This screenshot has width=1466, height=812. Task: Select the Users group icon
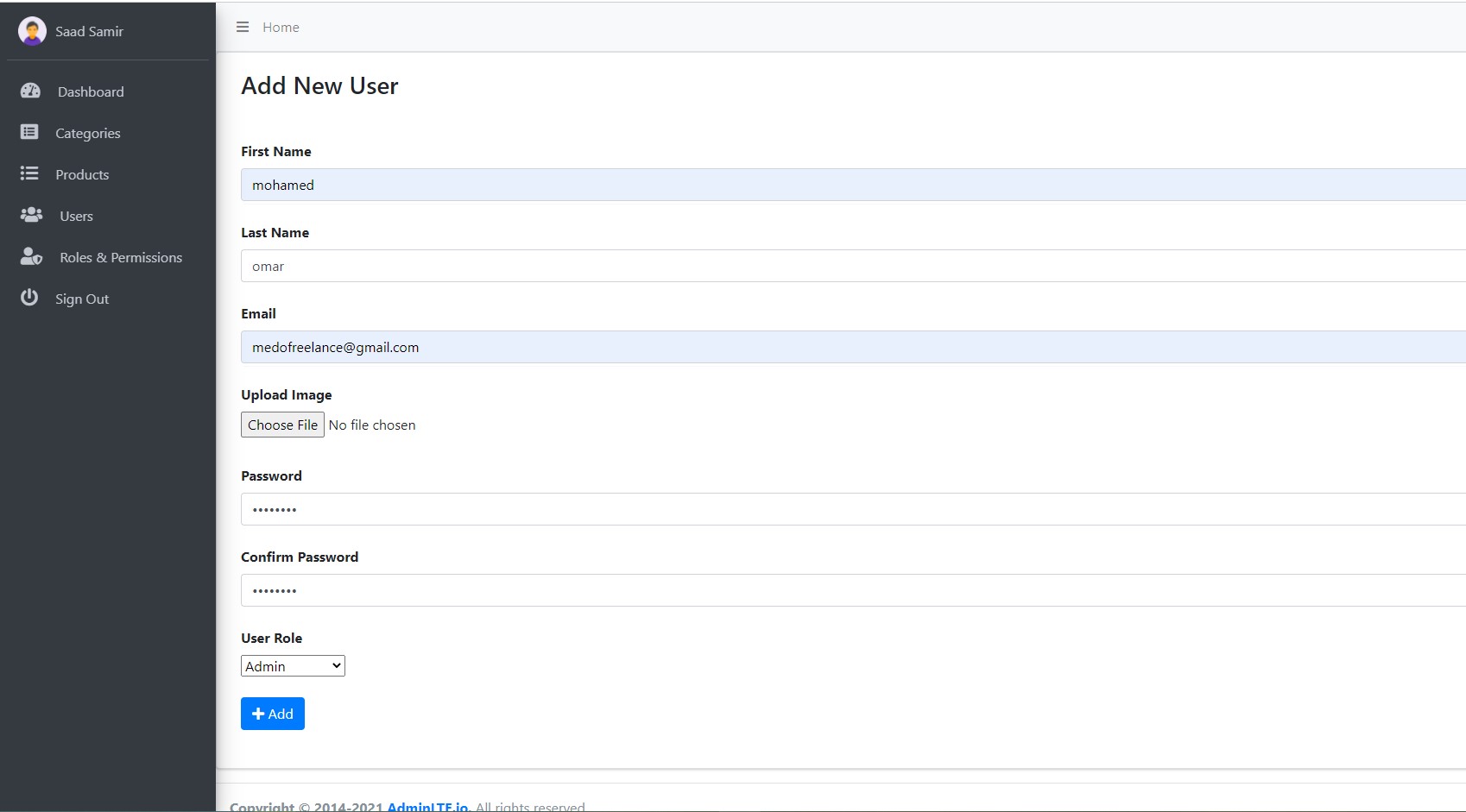coord(31,215)
